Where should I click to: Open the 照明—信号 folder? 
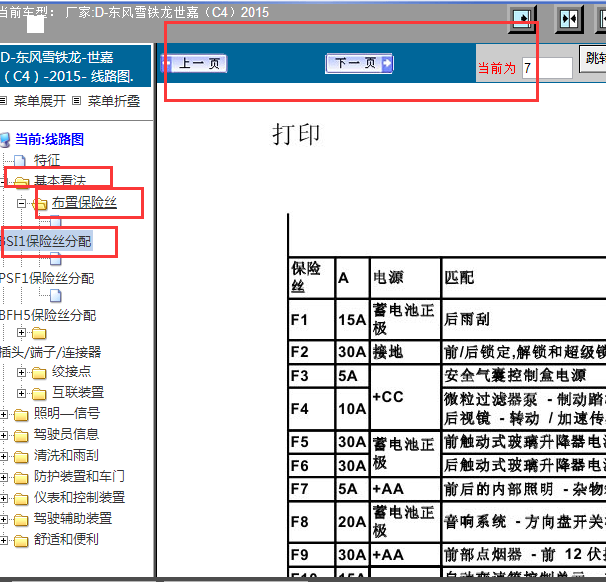(x=66, y=413)
